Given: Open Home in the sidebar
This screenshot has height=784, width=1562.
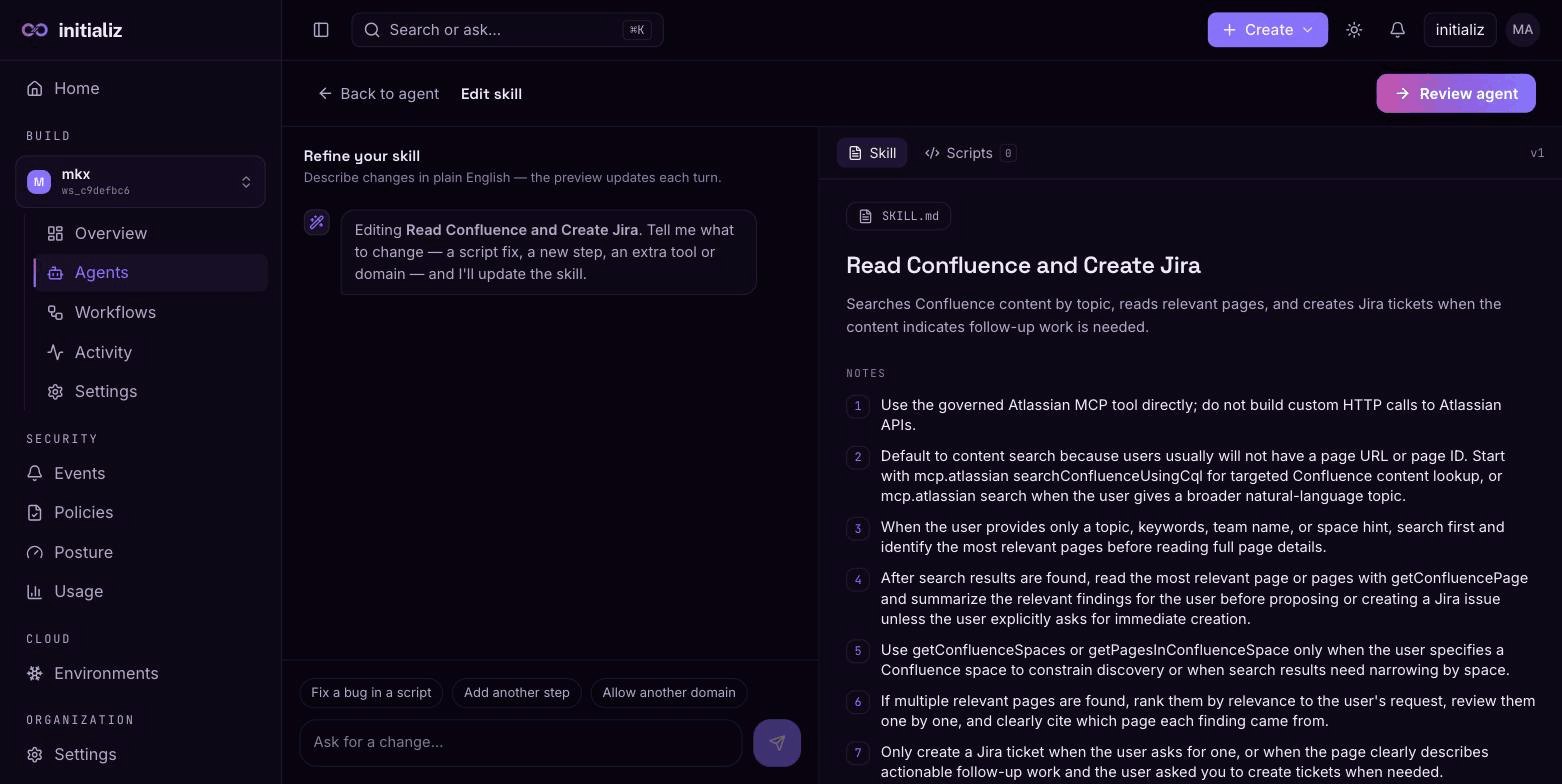Looking at the screenshot, I should pyautogui.click(x=140, y=88).
